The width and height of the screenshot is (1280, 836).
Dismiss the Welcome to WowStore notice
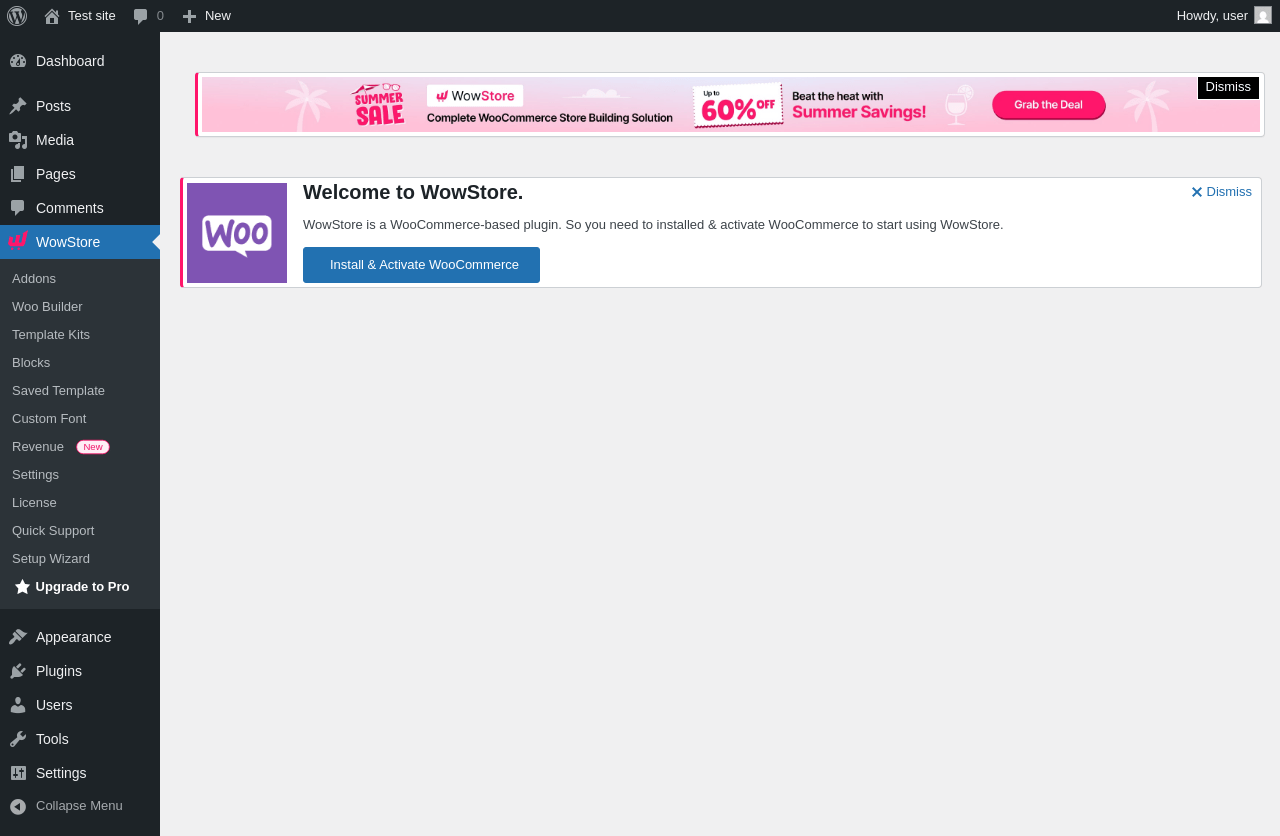click(1221, 192)
